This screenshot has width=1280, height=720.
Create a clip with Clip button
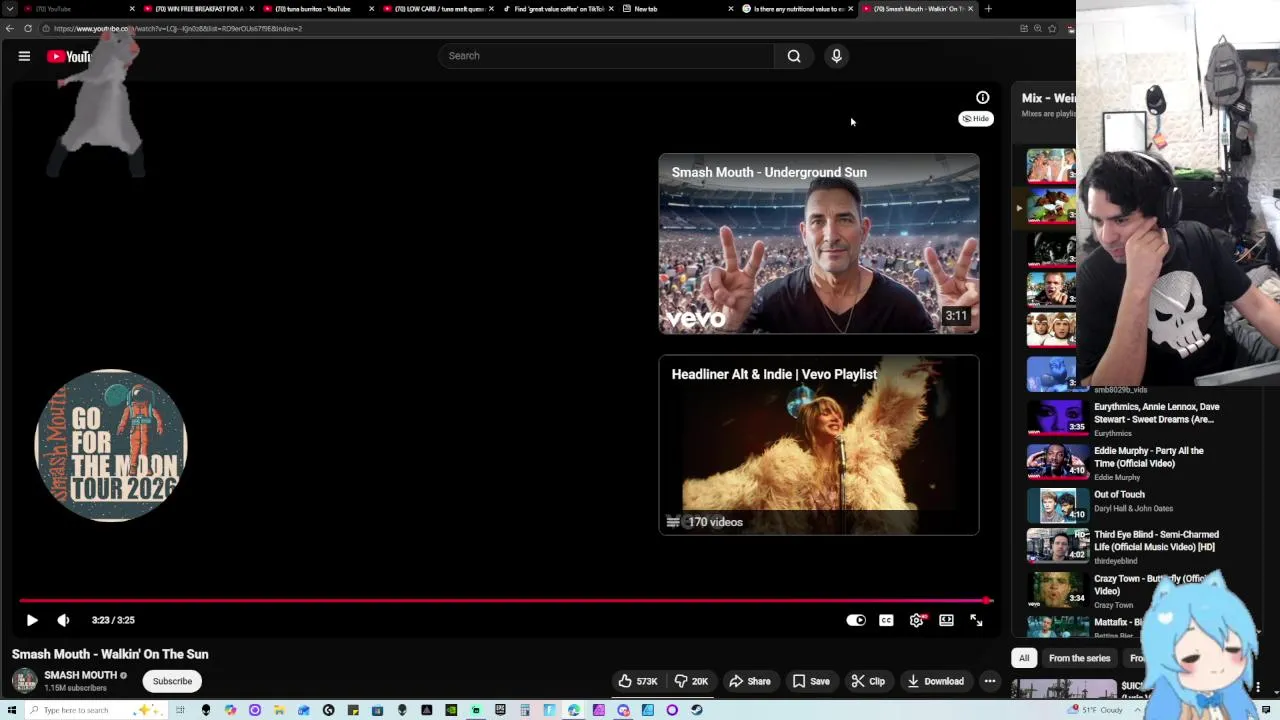pyautogui.click(x=868, y=681)
